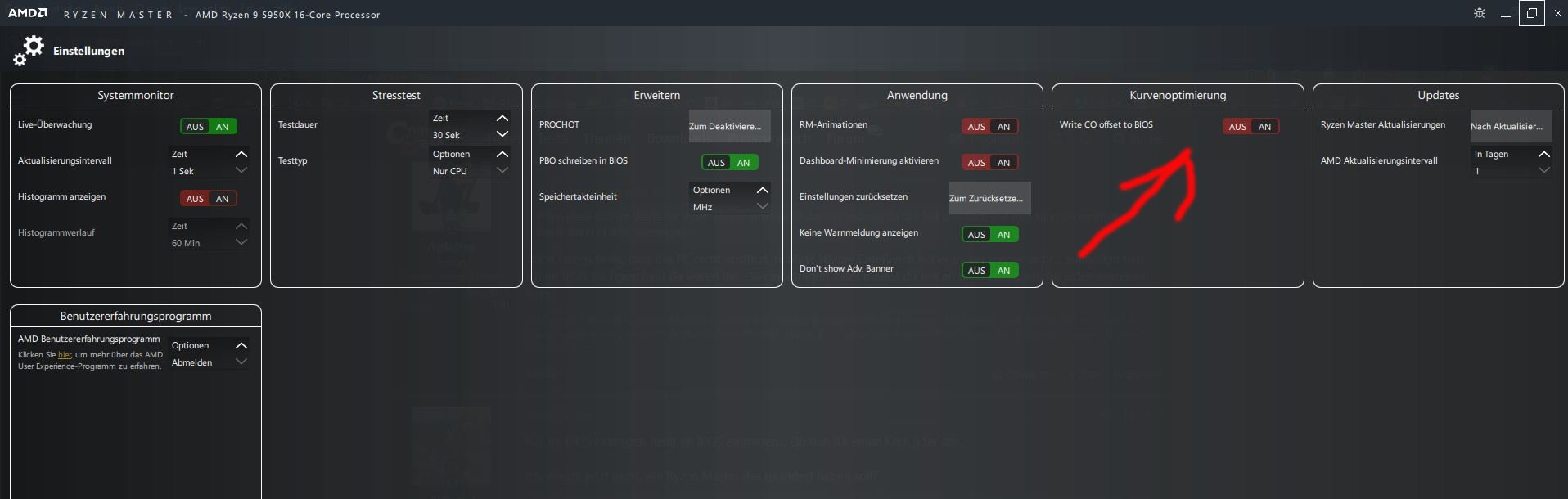Click the bug report icon in title bar
Screen dimensions: 1568x499
[x=1480, y=13]
